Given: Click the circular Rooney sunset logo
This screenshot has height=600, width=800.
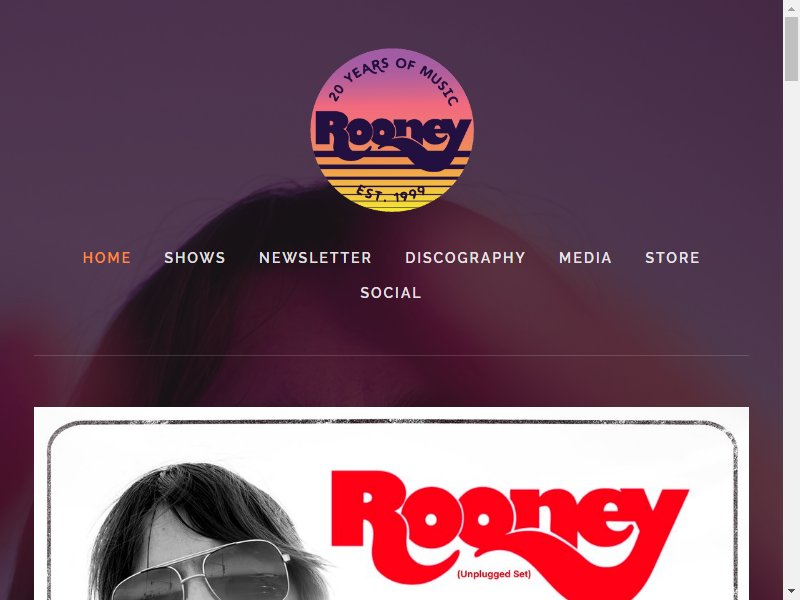Looking at the screenshot, I should [391, 130].
